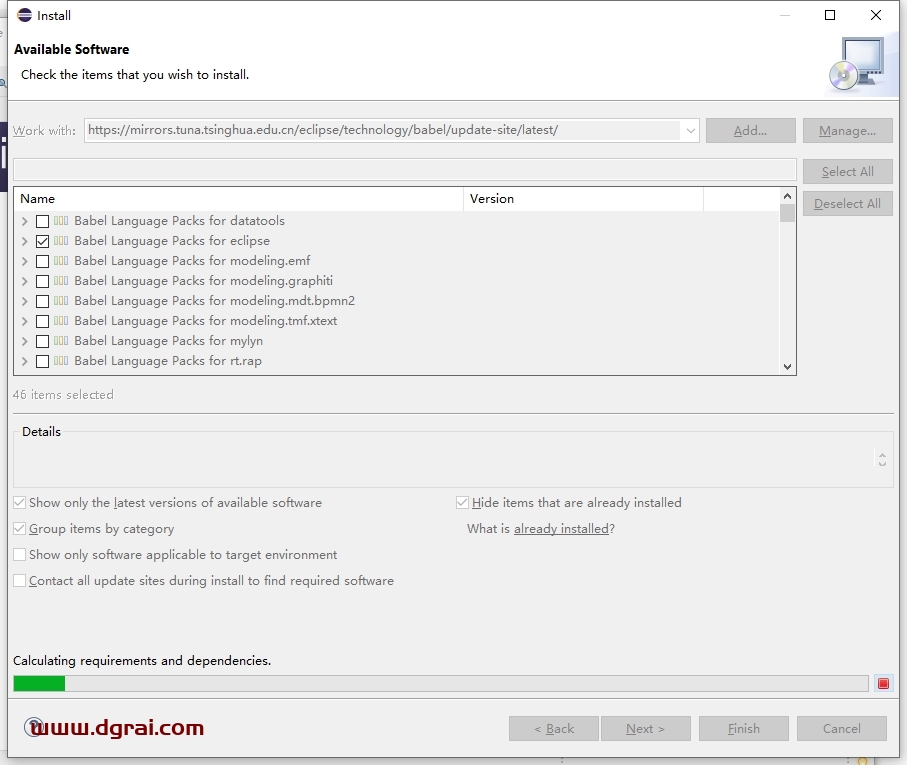The image size is (907, 765).
Task: Click the category icon for modeling.mdt.bpmn2 pack
Action: pyautogui.click(x=61, y=301)
